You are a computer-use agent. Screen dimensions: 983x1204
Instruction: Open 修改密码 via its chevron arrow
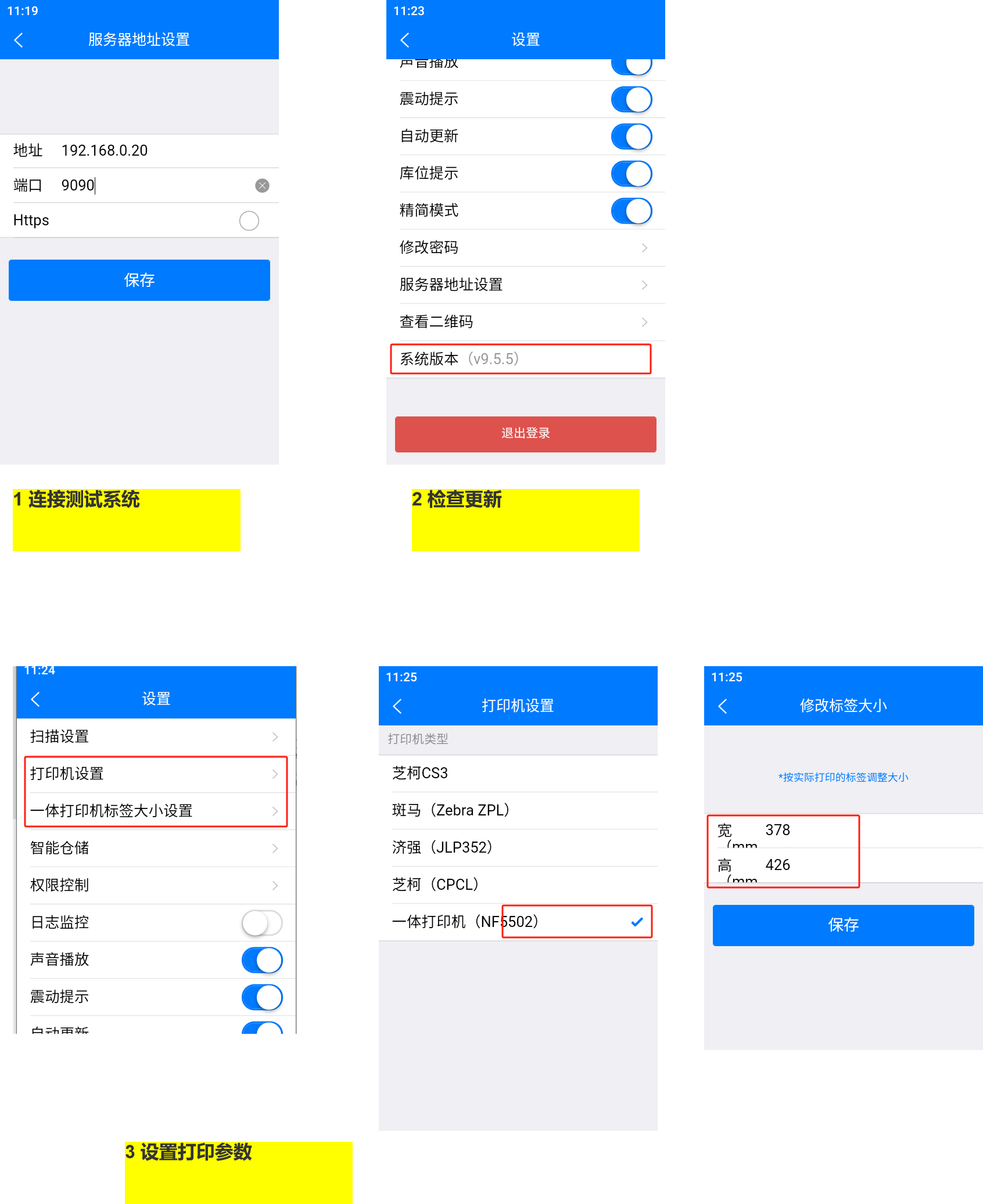644,248
